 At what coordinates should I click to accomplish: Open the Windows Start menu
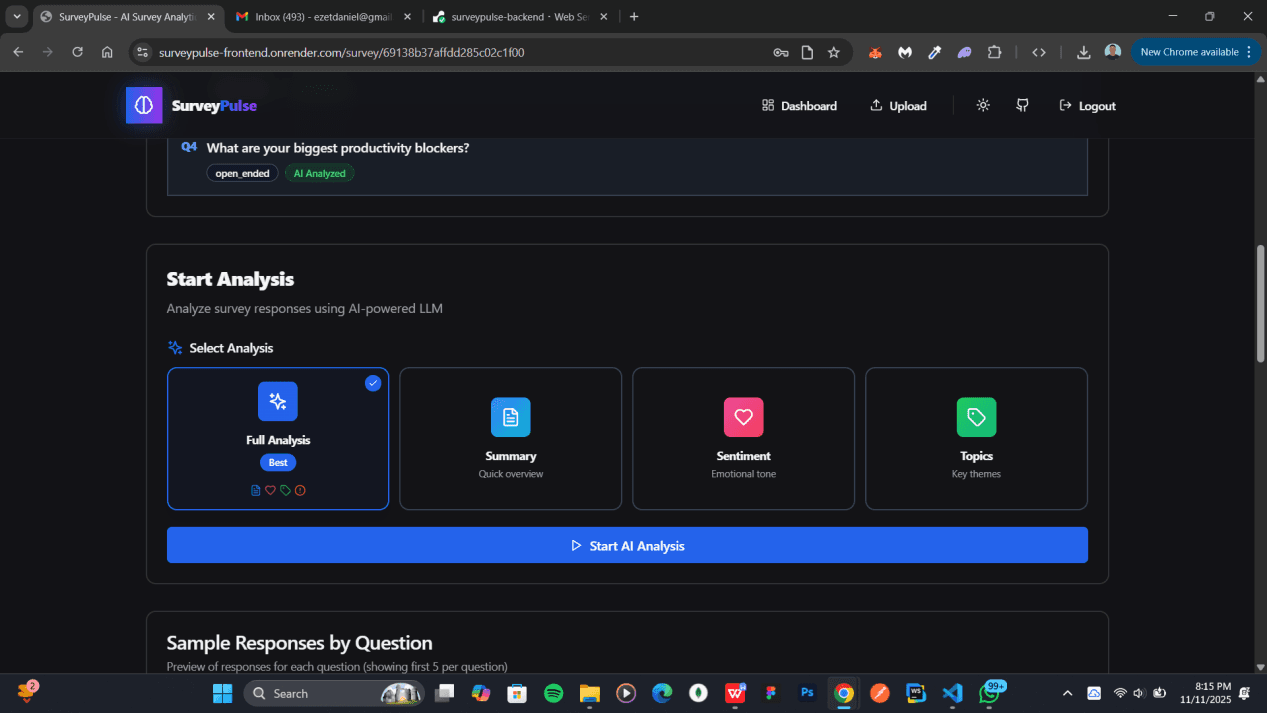[x=222, y=693]
